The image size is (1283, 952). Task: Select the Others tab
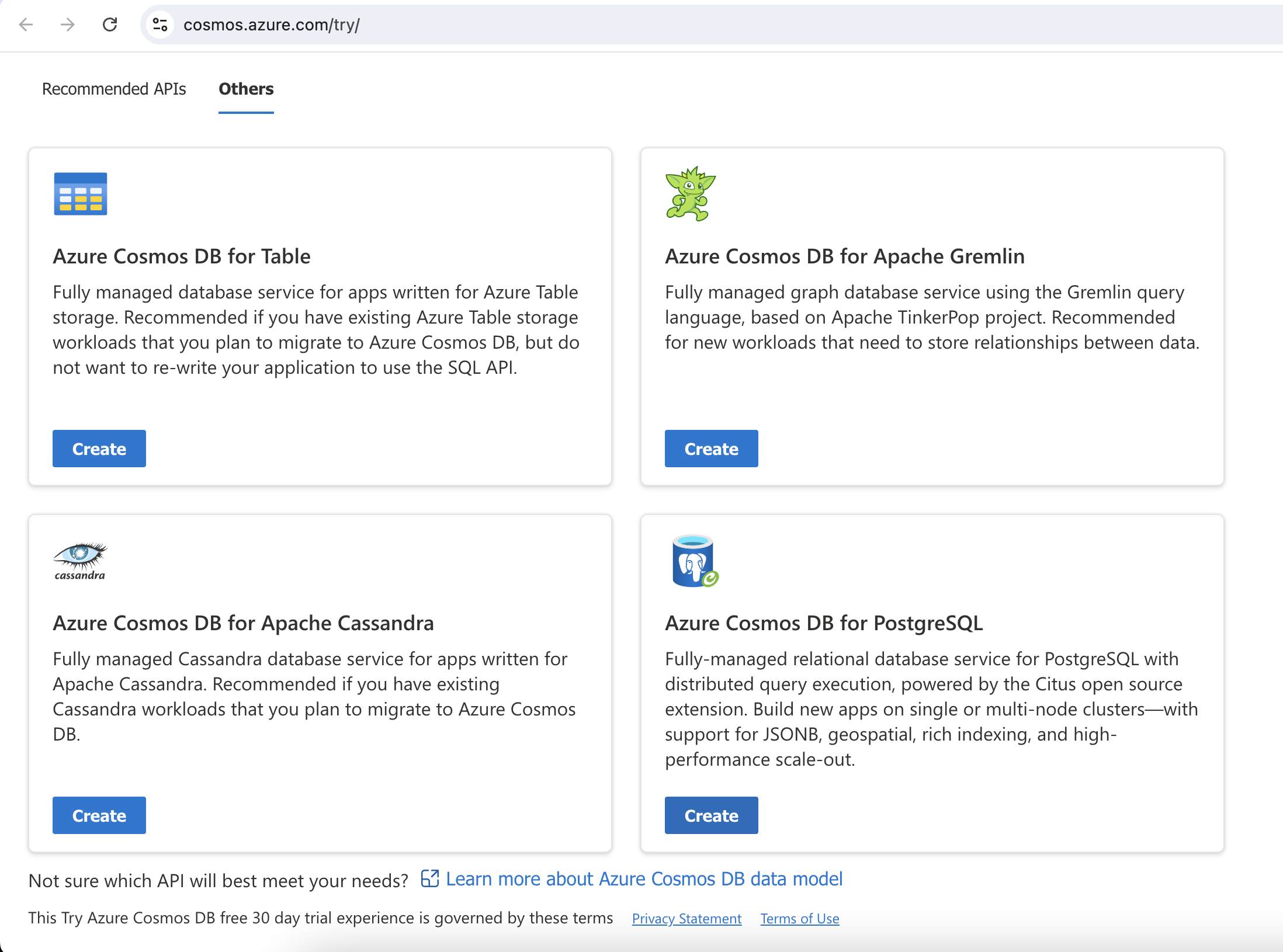coord(246,89)
